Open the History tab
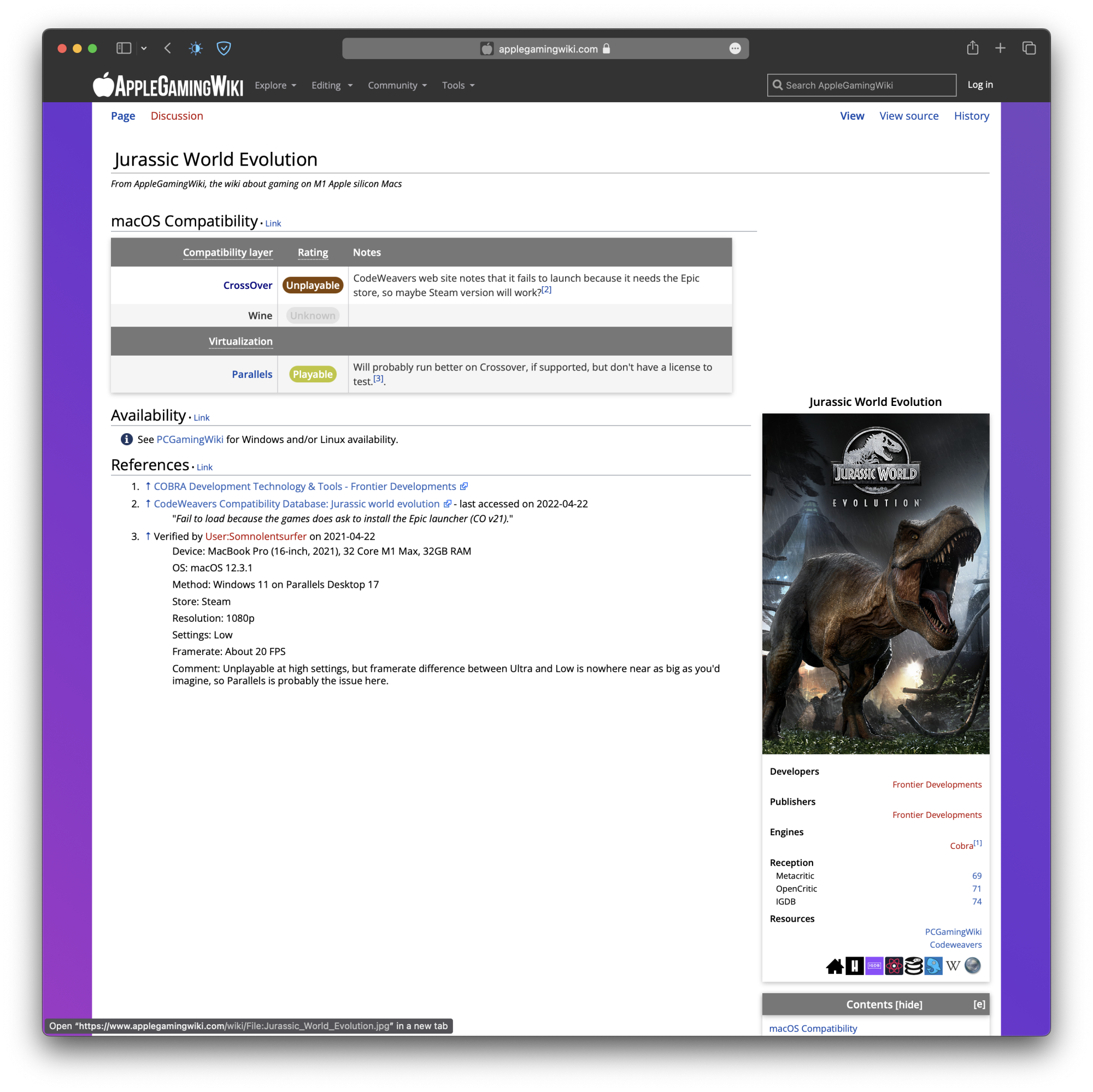 (x=971, y=116)
